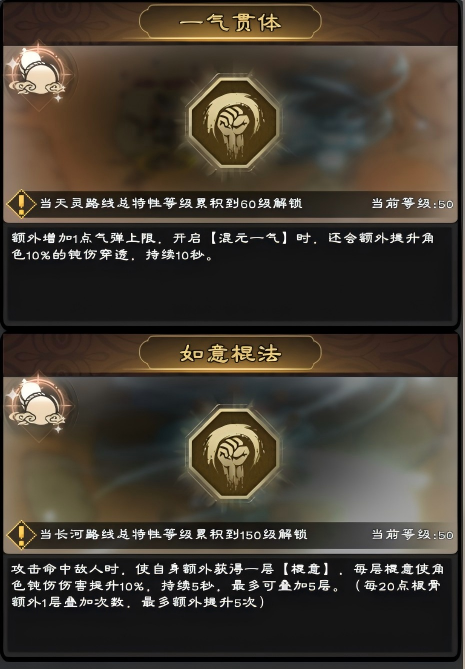465x669 pixels.
Task: Click the 钝伤穿透 text in first description
Action: pos(98,255)
